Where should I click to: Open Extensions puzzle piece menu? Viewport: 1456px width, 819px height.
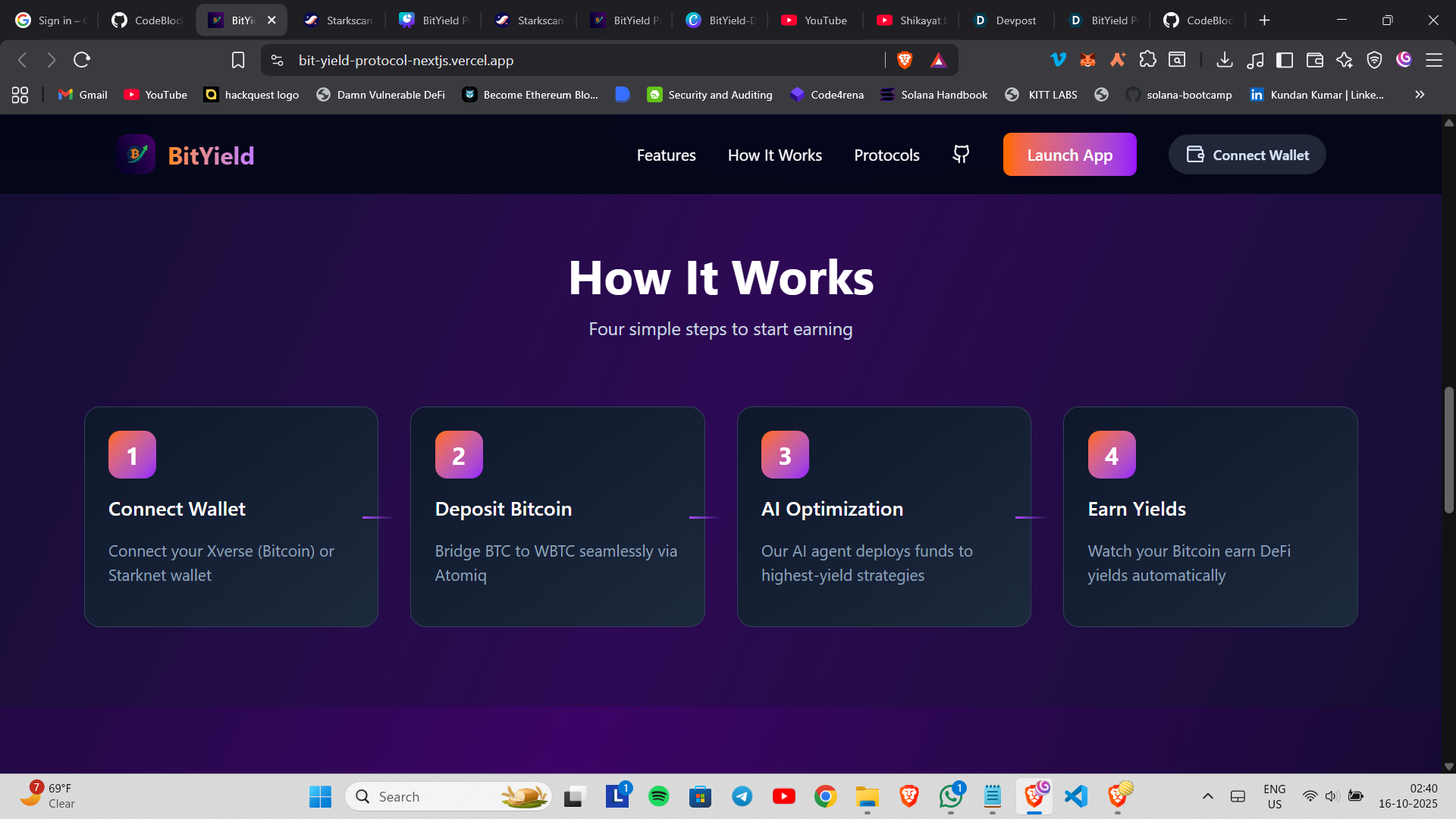(1147, 60)
